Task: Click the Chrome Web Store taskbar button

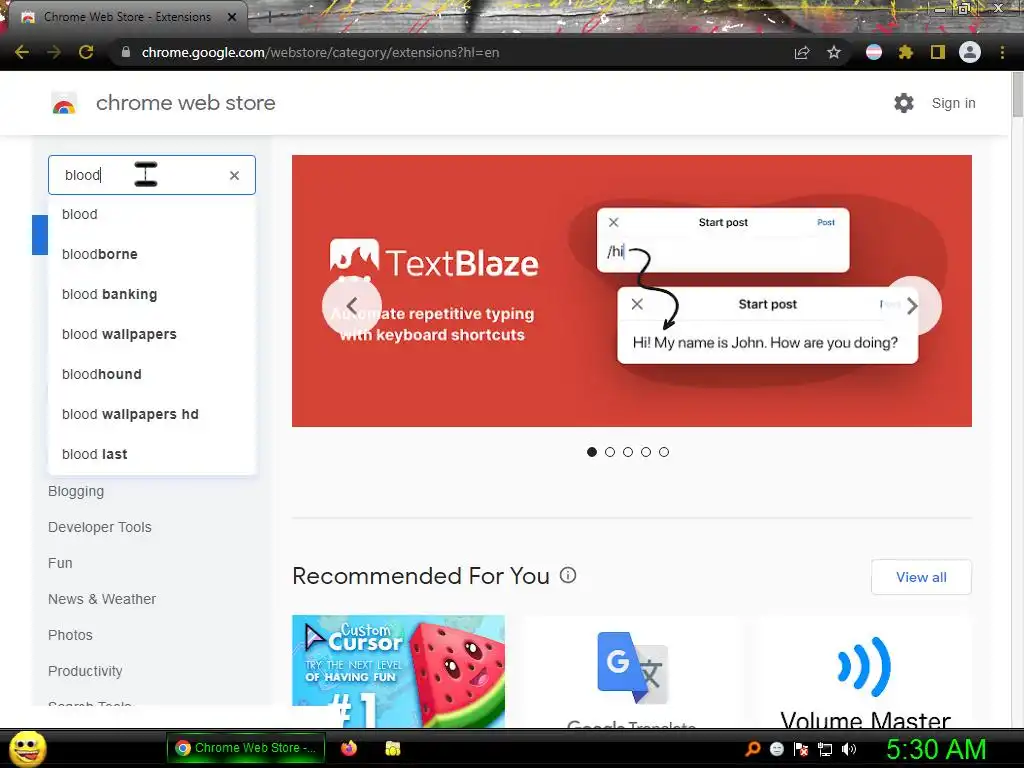Action: (x=246, y=748)
